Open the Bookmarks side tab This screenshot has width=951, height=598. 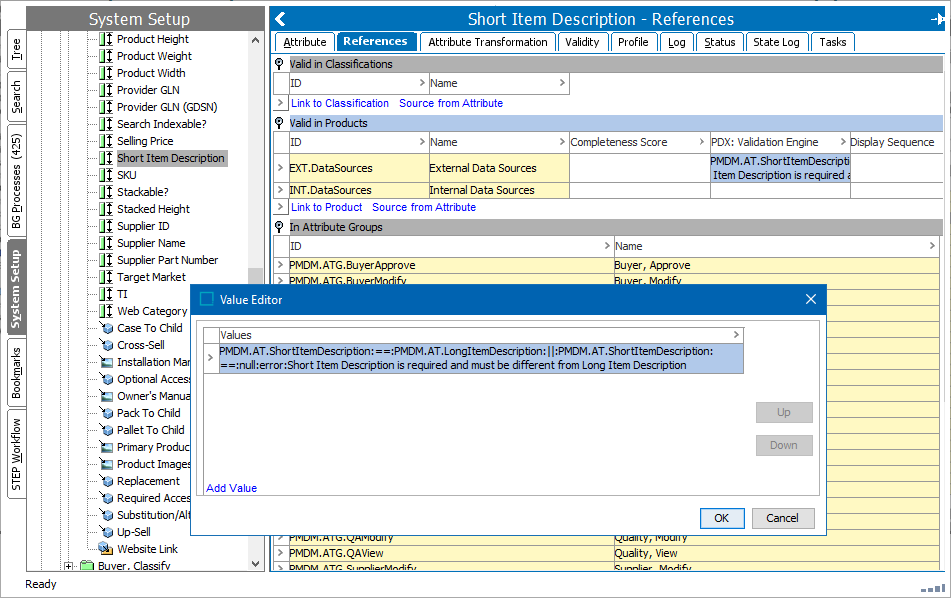coord(16,373)
